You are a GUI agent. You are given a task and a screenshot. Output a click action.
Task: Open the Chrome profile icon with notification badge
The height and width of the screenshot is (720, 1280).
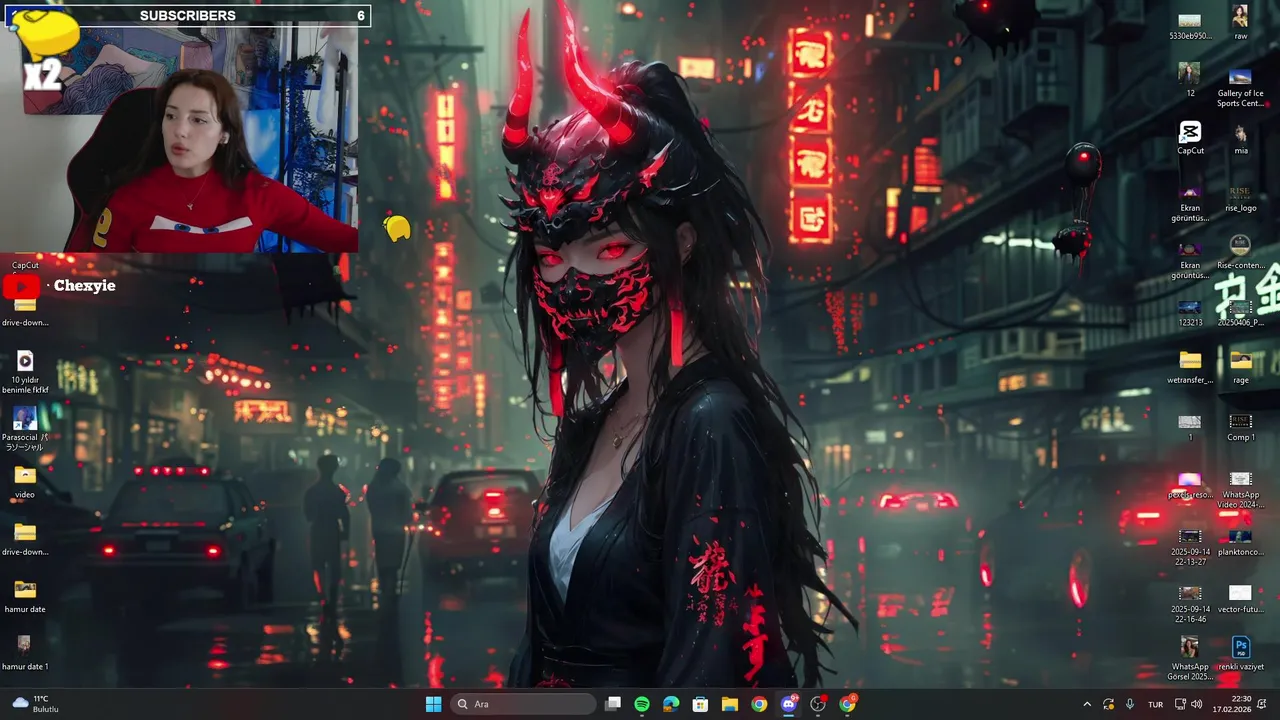click(x=848, y=704)
